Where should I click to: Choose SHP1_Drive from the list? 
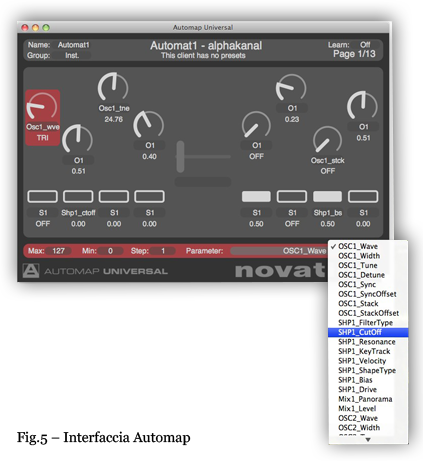(x=368, y=389)
